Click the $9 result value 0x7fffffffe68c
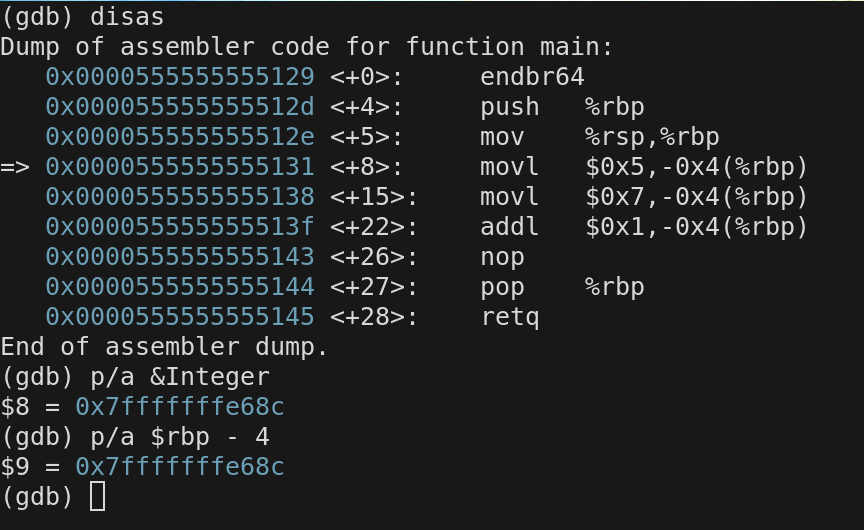This screenshot has width=864, height=530. [x=180, y=467]
